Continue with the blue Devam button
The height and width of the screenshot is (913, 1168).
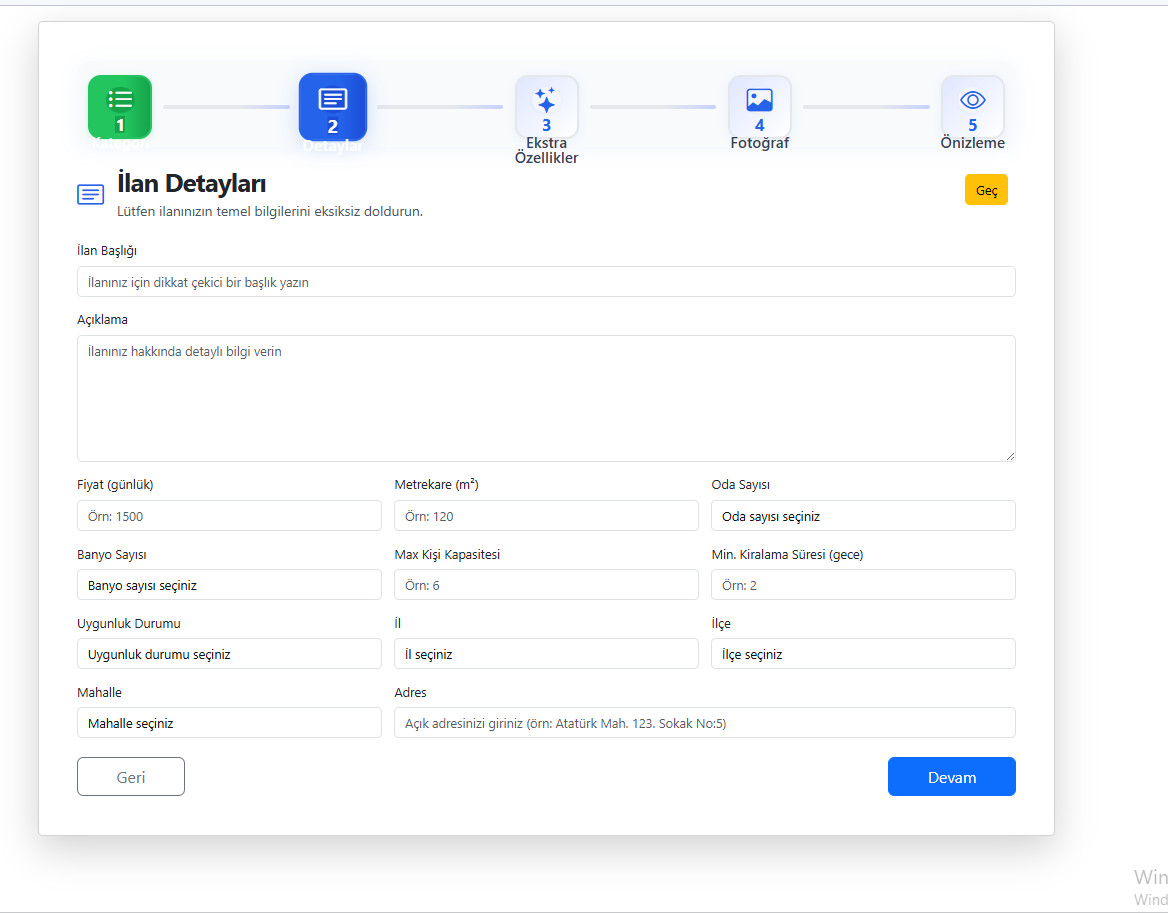(x=951, y=777)
